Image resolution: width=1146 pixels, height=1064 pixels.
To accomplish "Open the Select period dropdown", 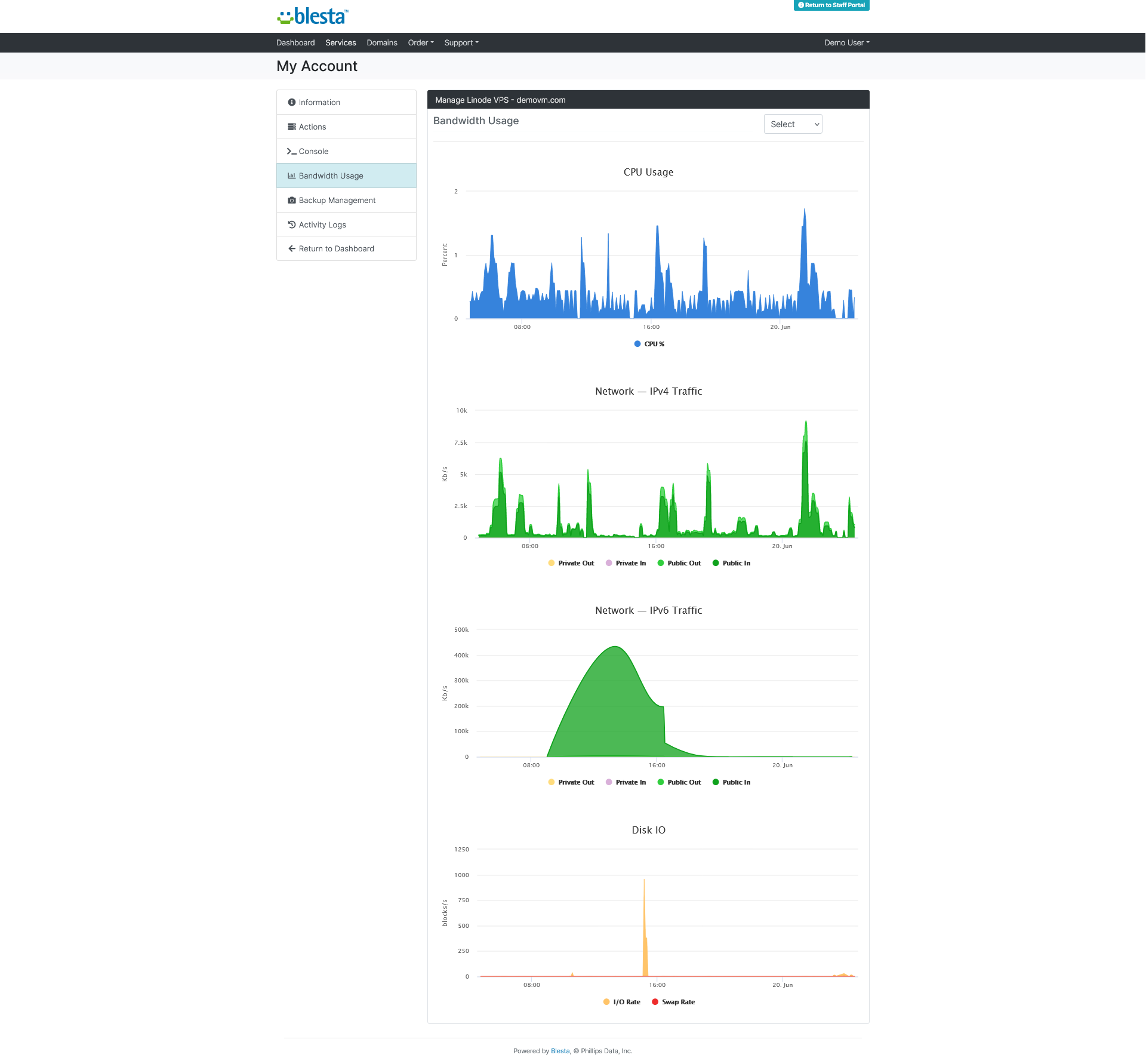I will [793, 124].
